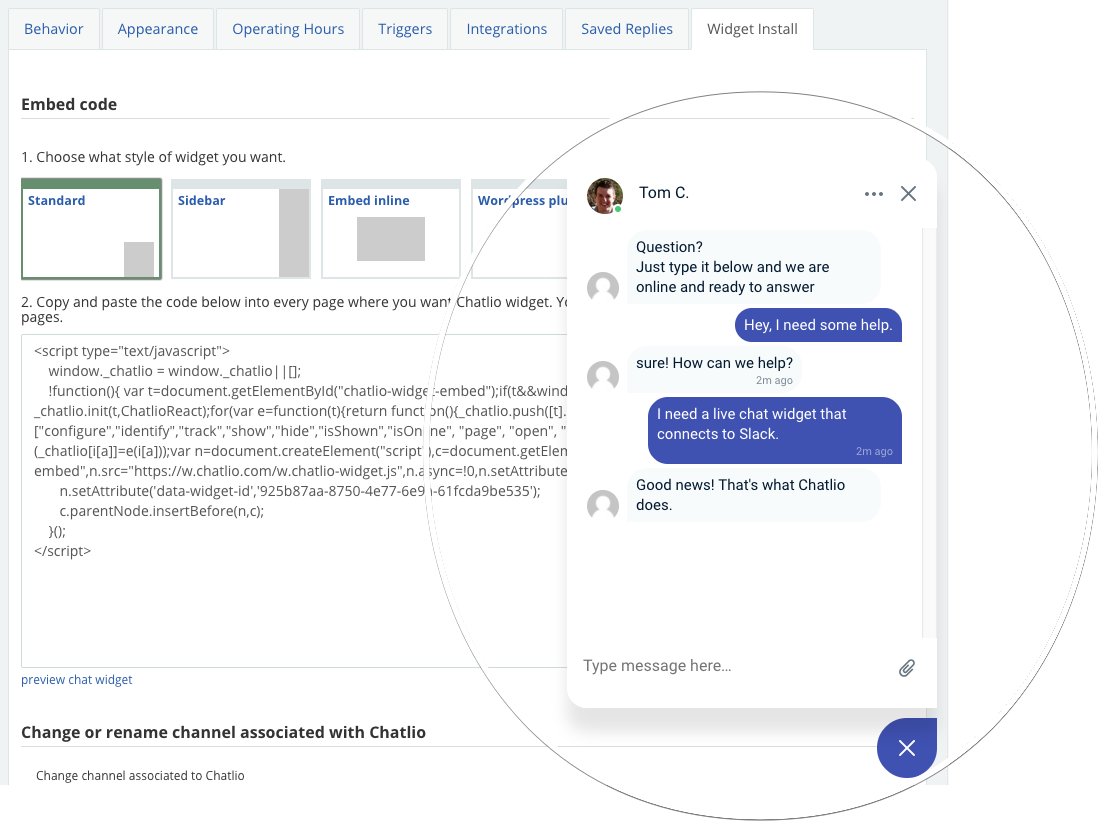
Task: Click Tom C.'s profile photo
Action: click(604, 195)
